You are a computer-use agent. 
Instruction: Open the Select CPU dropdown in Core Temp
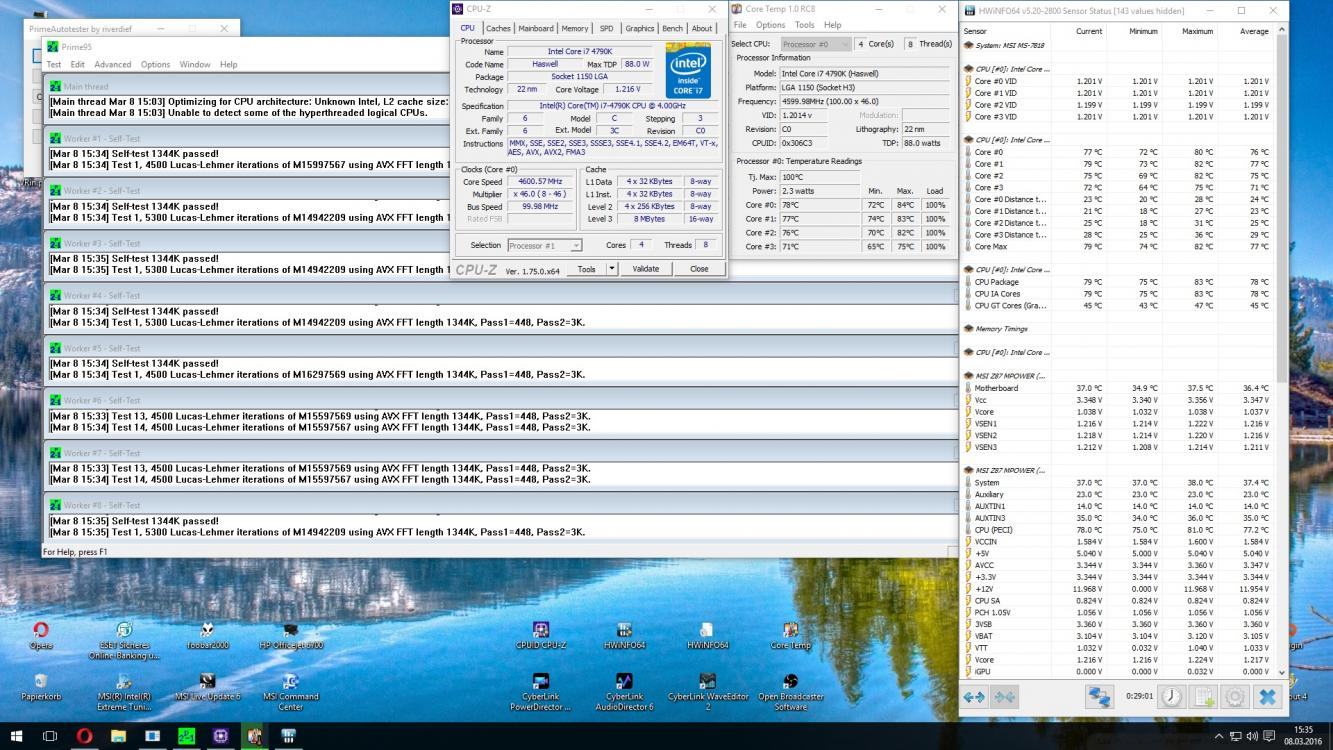coord(815,44)
